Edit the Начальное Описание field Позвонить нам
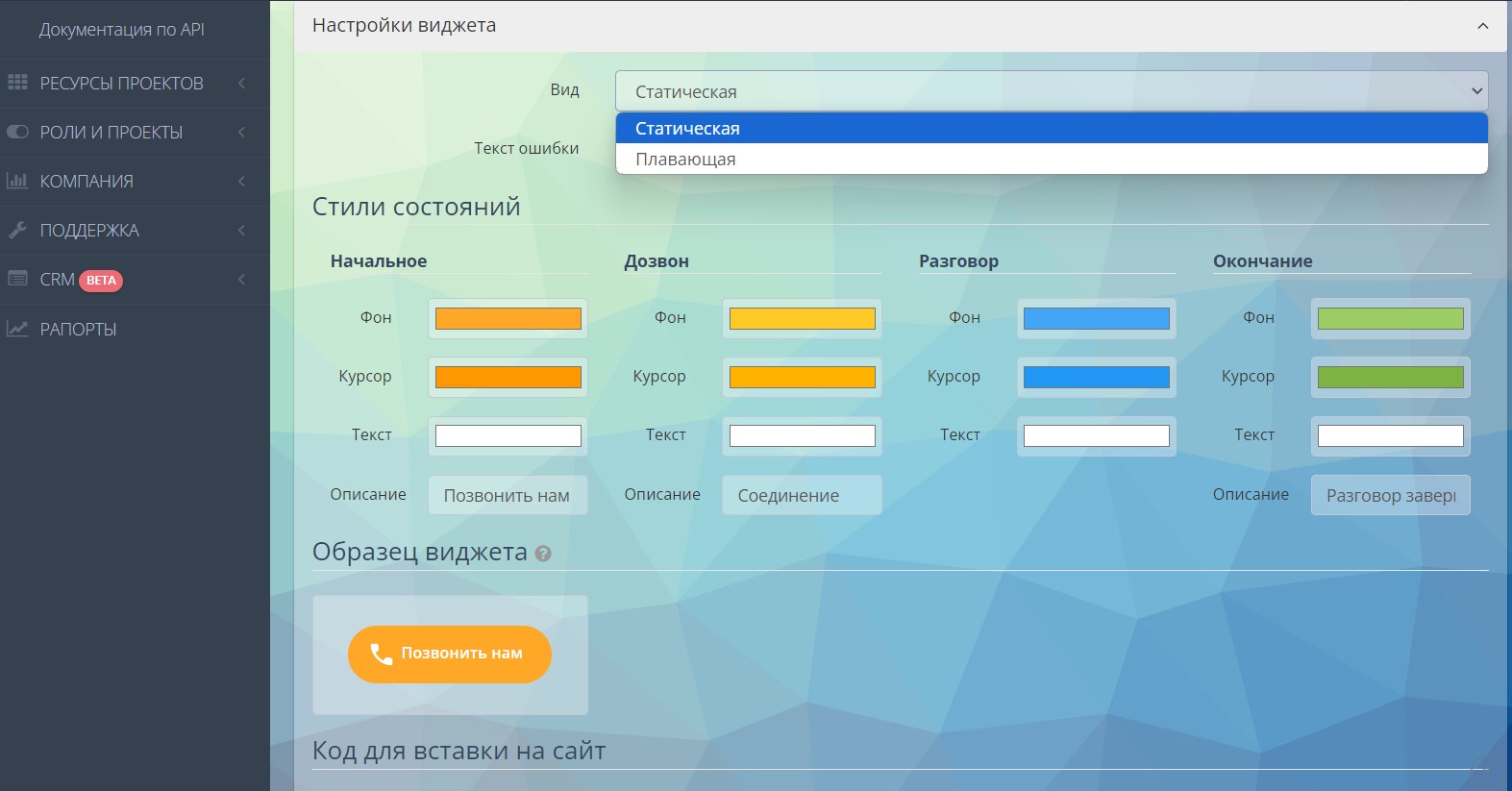The width and height of the screenshot is (1512, 791). 508,495
